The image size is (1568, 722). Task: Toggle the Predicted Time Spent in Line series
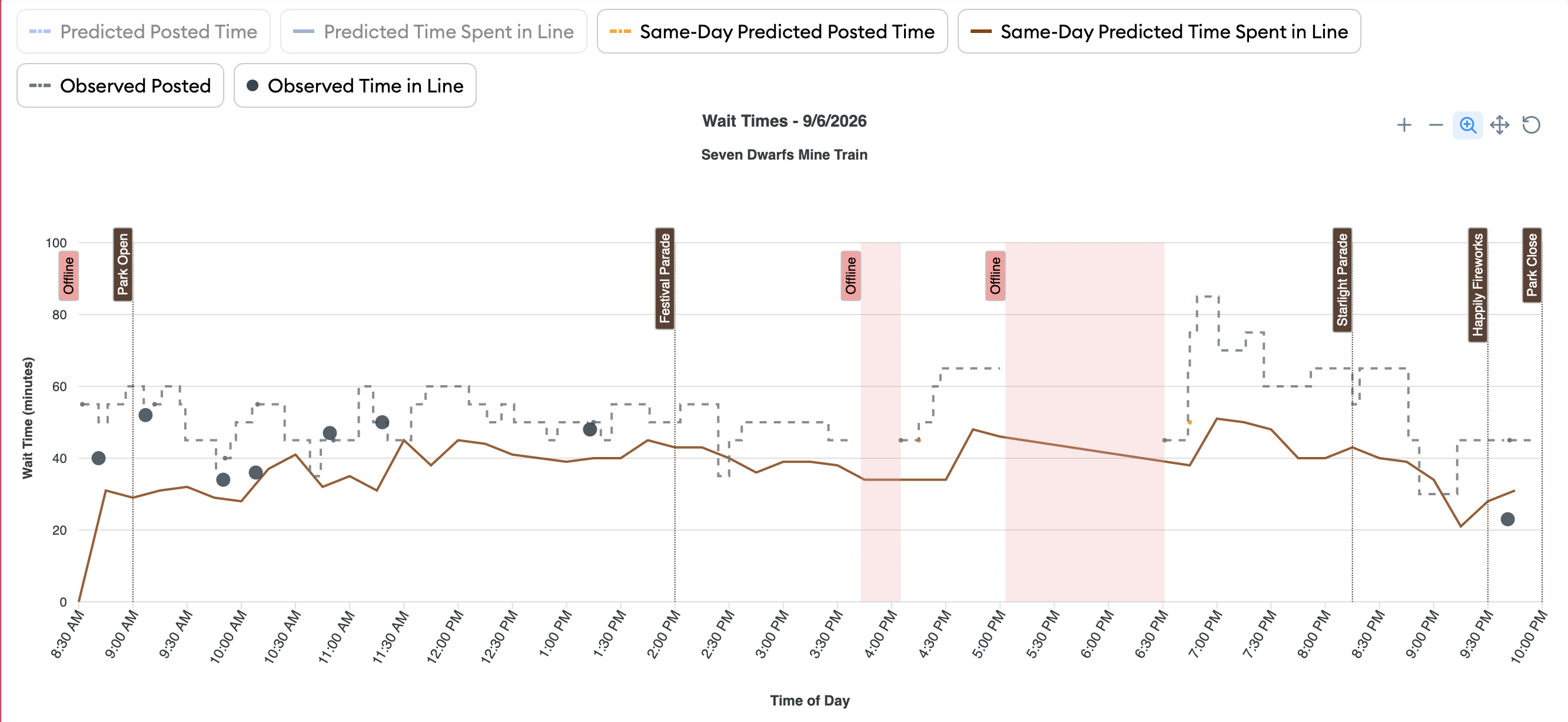tap(433, 31)
